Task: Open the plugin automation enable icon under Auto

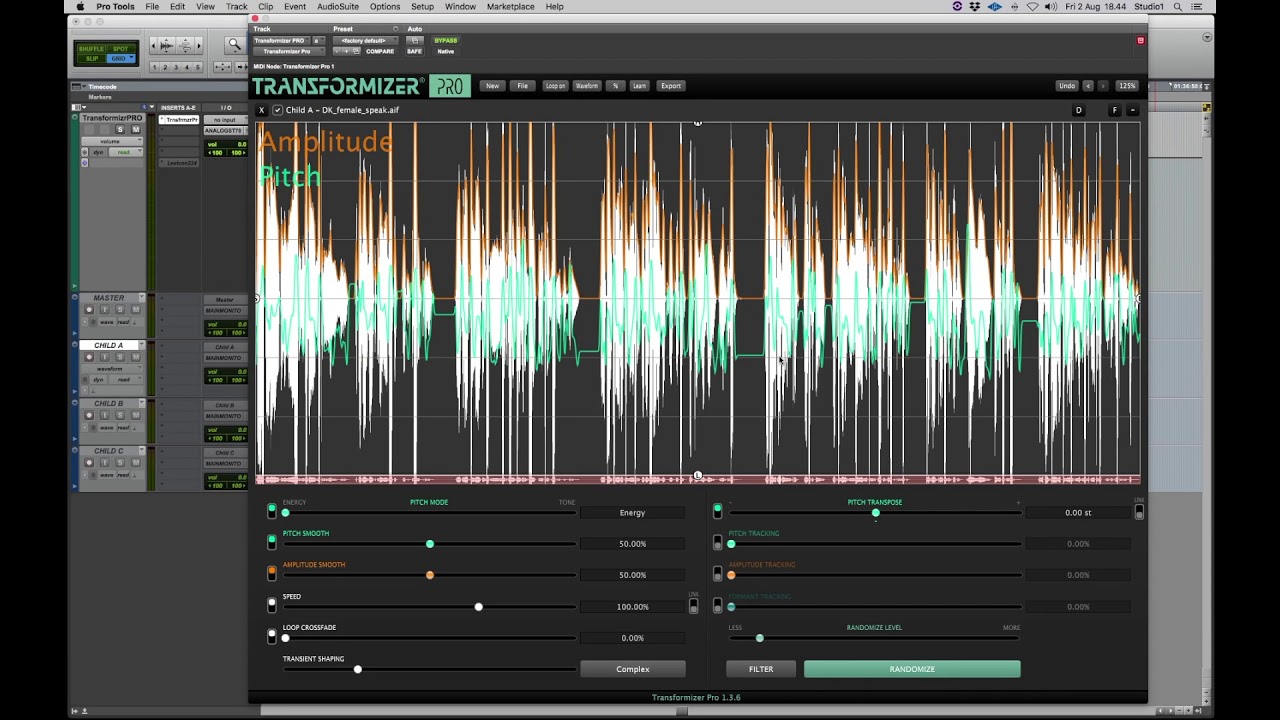Action: point(415,41)
